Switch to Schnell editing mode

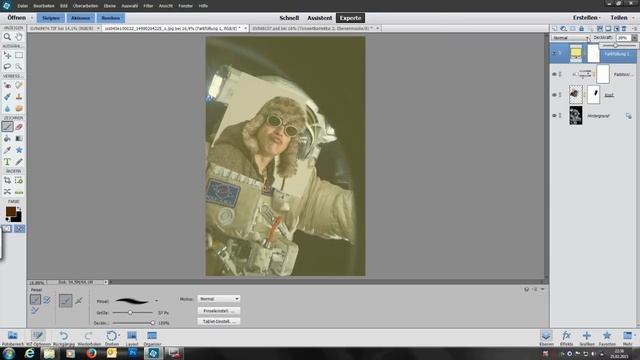[289, 18]
